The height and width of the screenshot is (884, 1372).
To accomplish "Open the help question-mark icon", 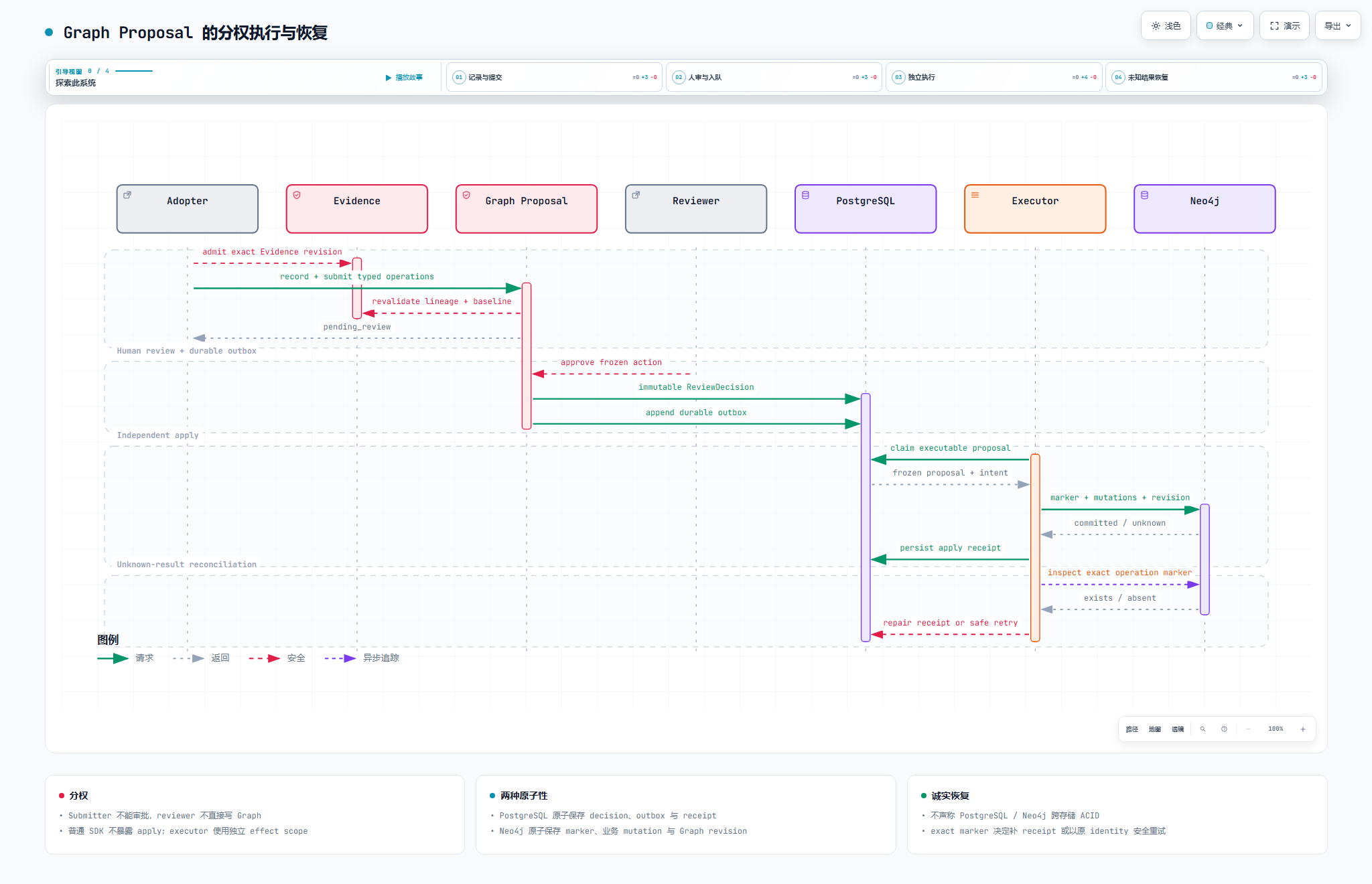I will pyautogui.click(x=1224, y=729).
